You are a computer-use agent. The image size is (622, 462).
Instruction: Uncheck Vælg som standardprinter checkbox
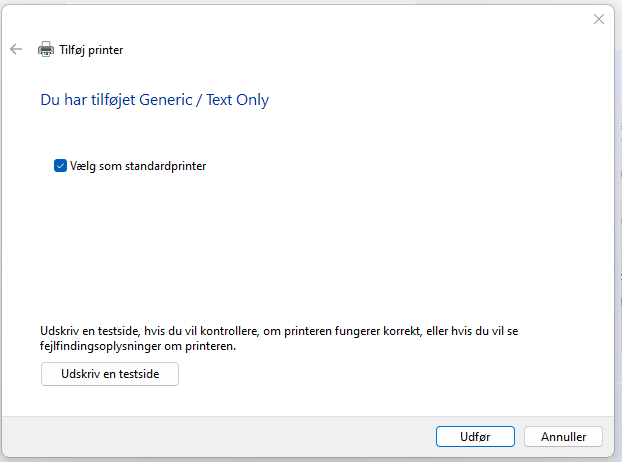pyautogui.click(x=60, y=166)
